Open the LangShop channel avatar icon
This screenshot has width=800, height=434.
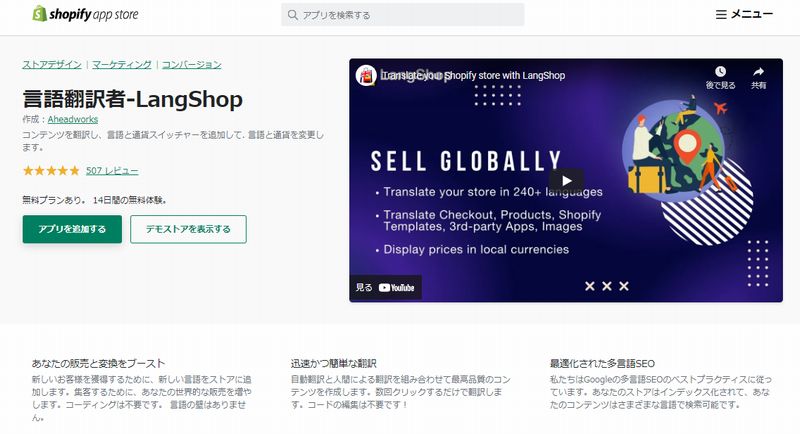[366, 75]
